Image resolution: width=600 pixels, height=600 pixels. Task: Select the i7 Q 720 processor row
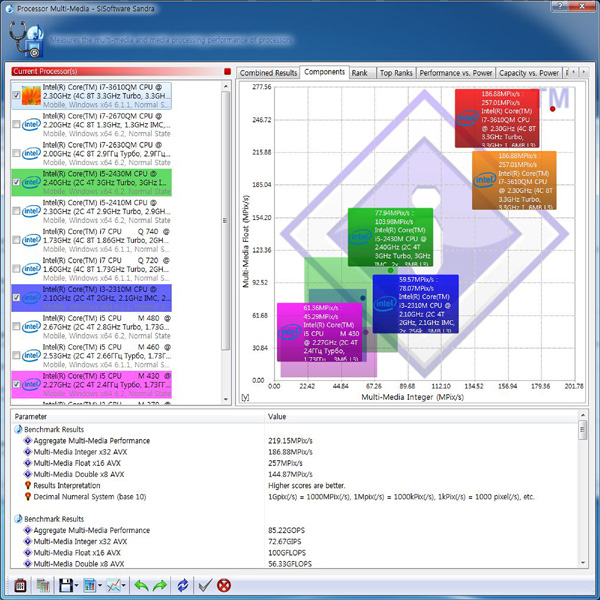click(91, 269)
